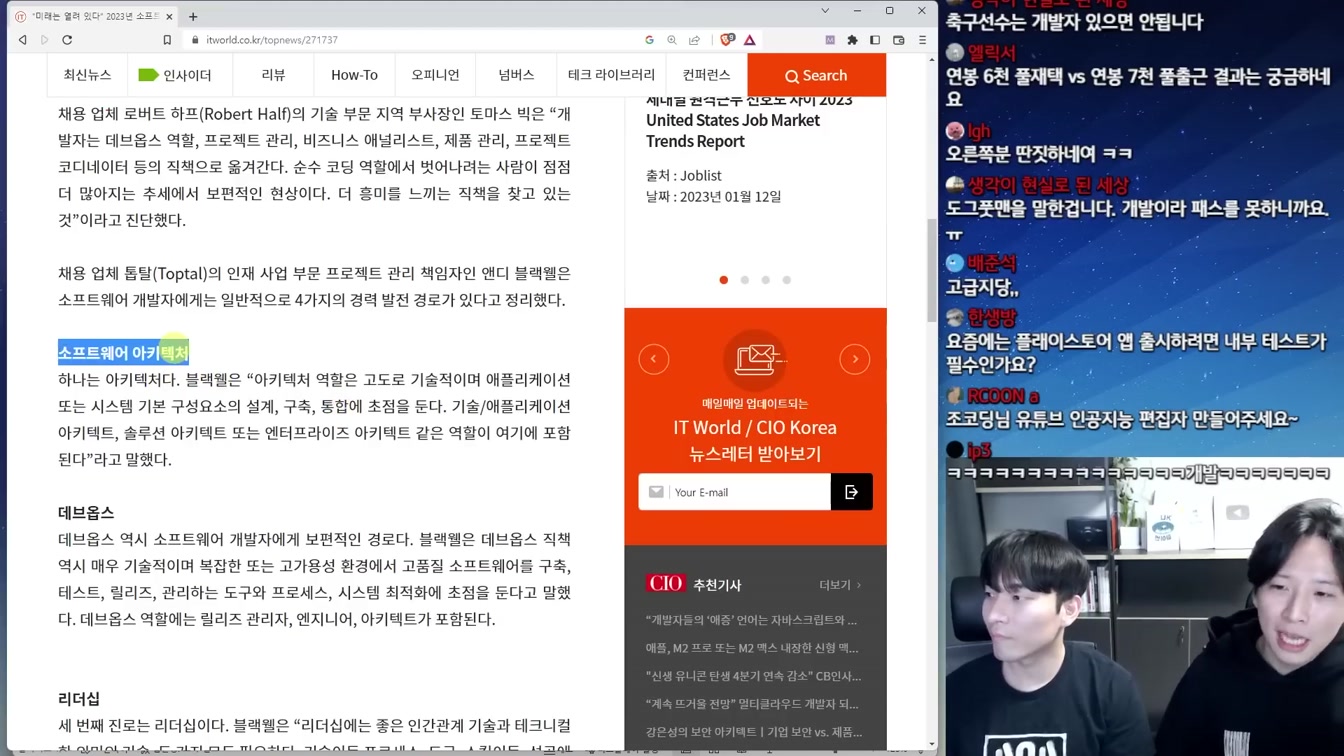Viewport: 1344px width, 756px height.
Task: Click the browser forward arrow
Action: pyautogui.click(x=44, y=40)
